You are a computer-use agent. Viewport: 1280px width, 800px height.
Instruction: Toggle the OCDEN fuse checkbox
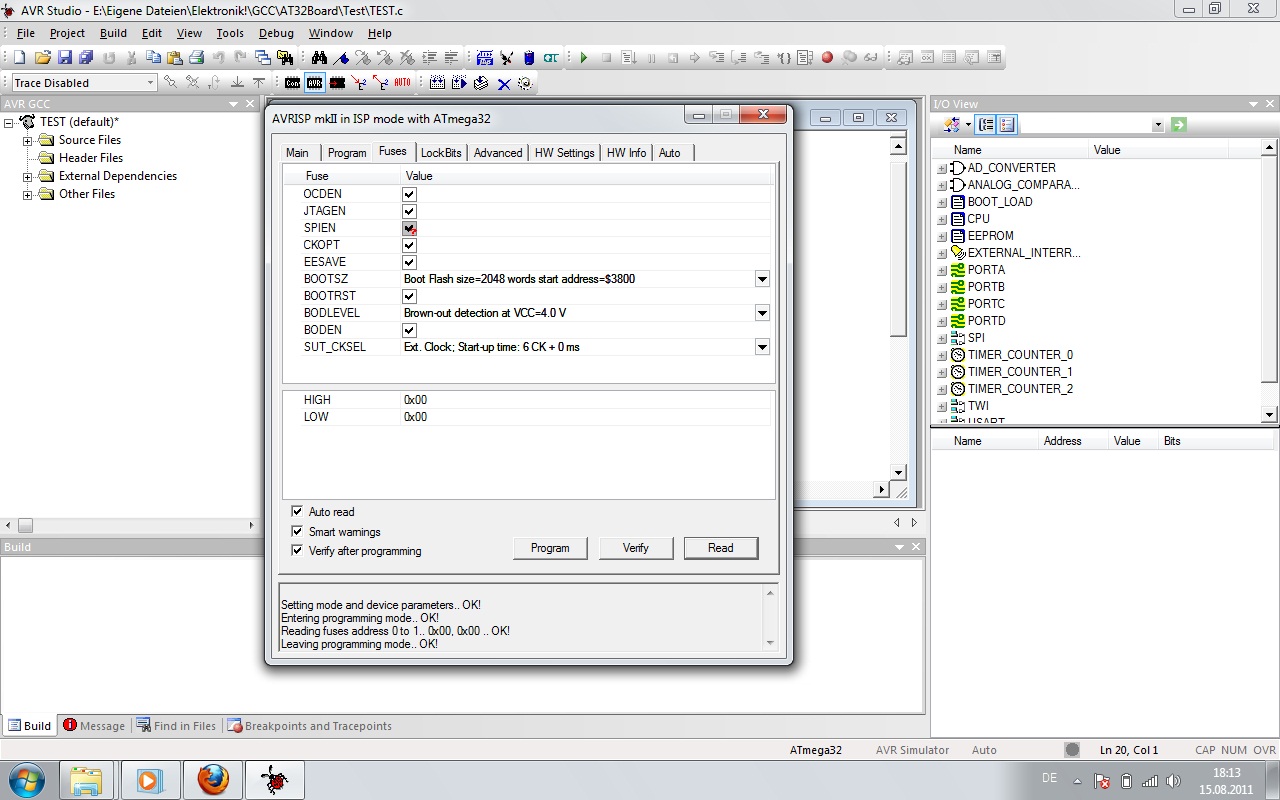(x=409, y=194)
